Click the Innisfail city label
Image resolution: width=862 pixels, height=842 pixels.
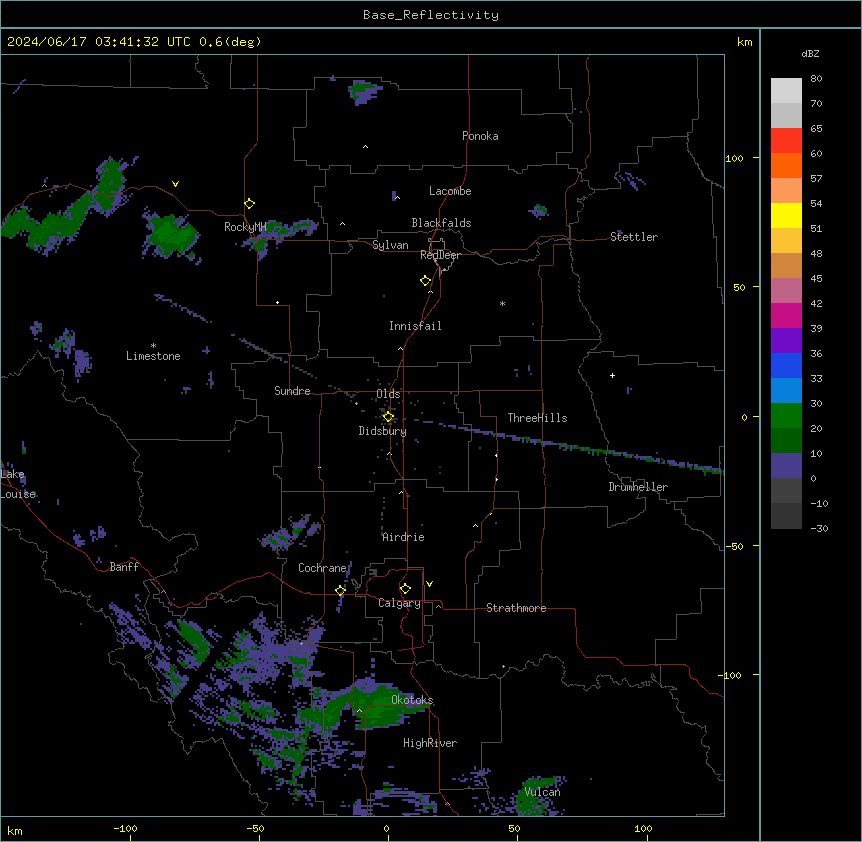[415, 326]
